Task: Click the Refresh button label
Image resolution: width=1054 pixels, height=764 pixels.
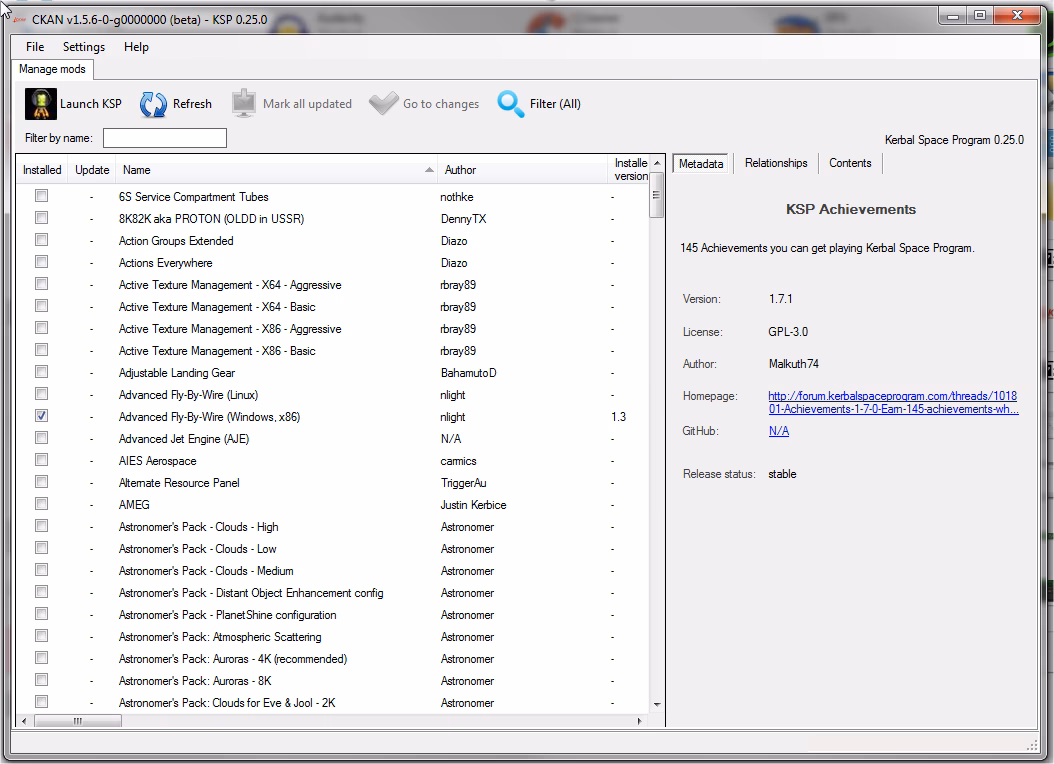Action: [192, 104]
